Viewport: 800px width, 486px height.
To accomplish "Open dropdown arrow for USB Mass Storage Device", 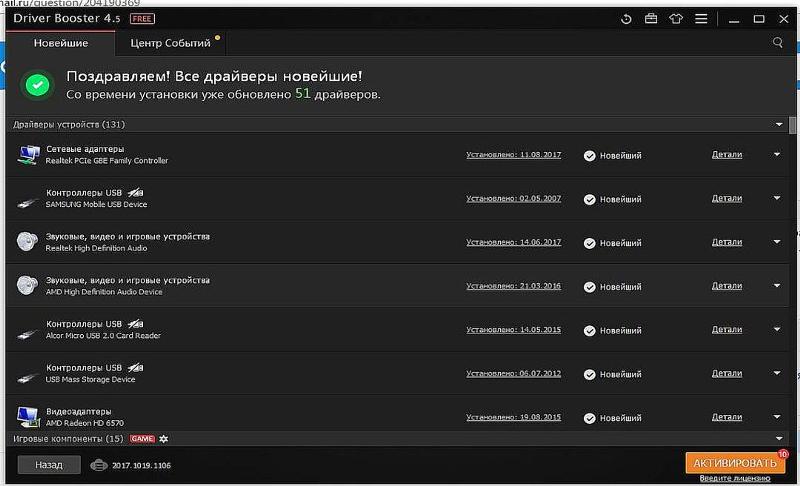I will pos(777,373).
